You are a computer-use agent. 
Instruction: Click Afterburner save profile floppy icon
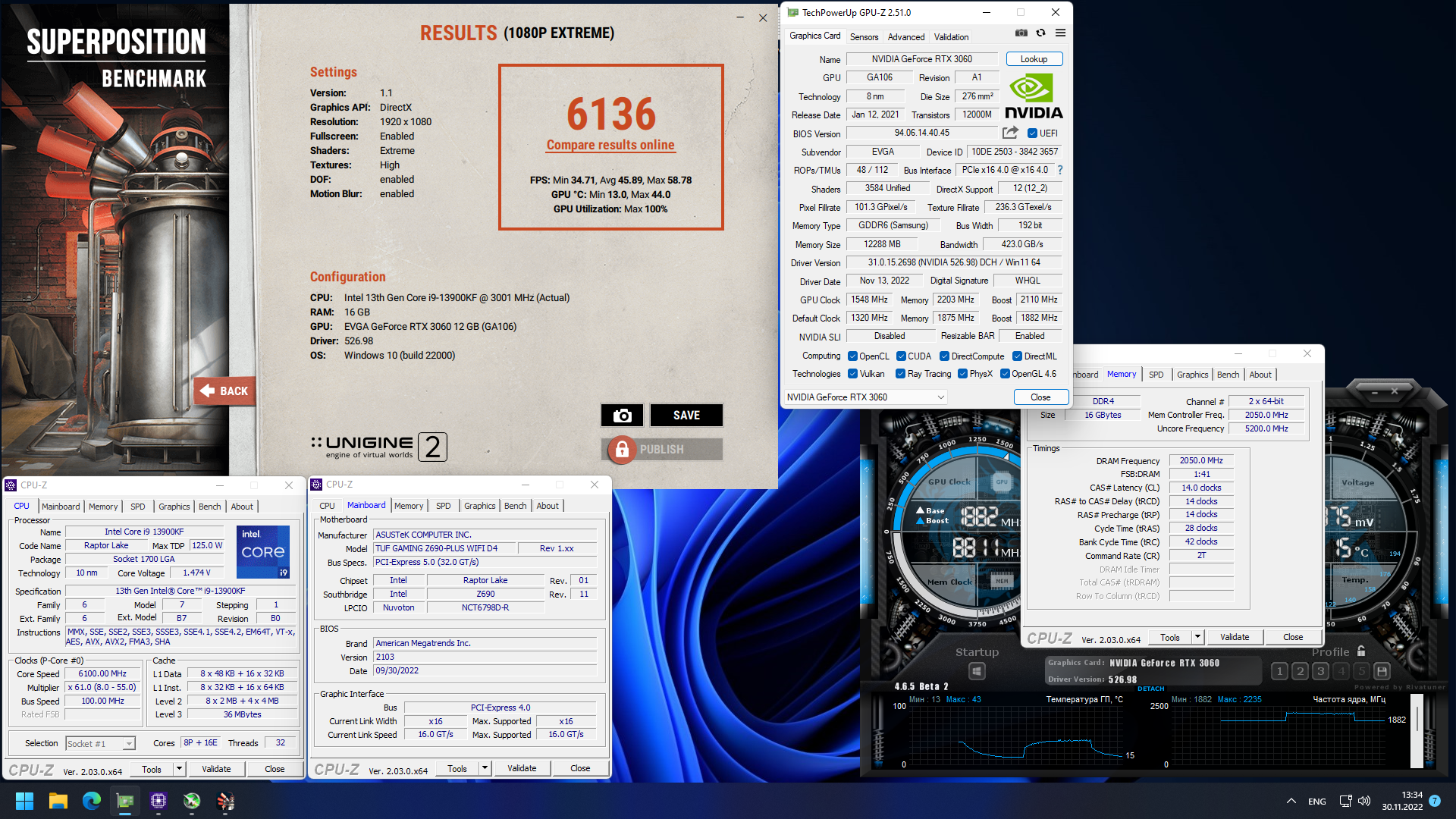[1382, 671]
